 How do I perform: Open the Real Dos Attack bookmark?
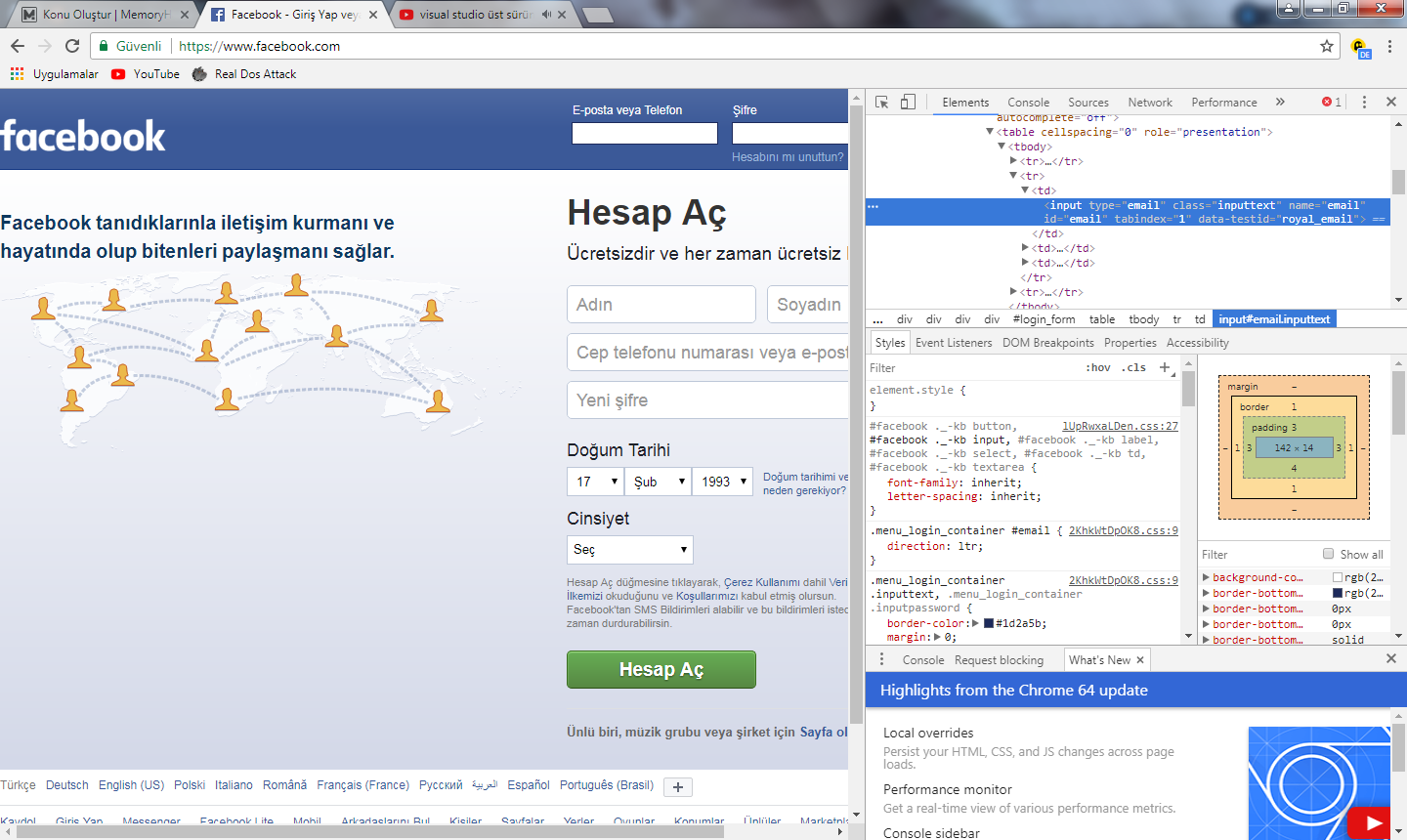coord(244,74)
